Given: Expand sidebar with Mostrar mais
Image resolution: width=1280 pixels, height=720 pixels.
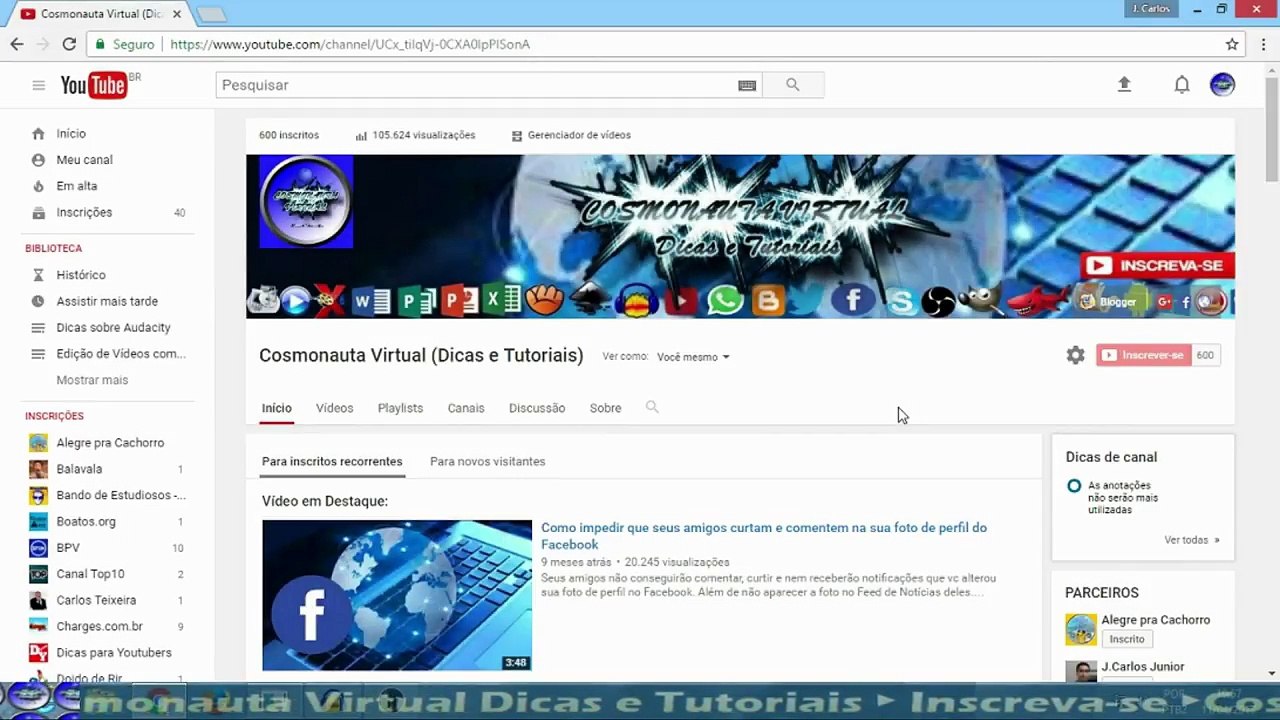Looking at the screenshot, I should click(92, 380).
